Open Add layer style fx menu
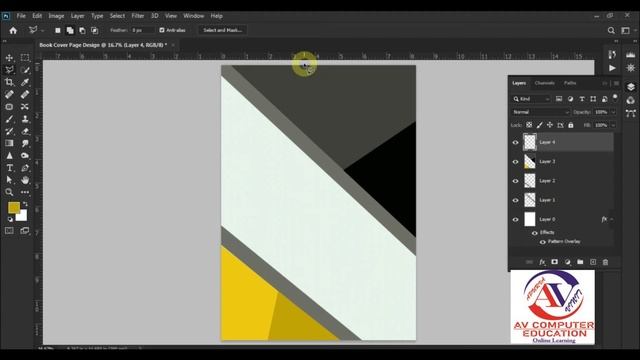The width and height of the screenshot is (640, 360). (542, 262)
